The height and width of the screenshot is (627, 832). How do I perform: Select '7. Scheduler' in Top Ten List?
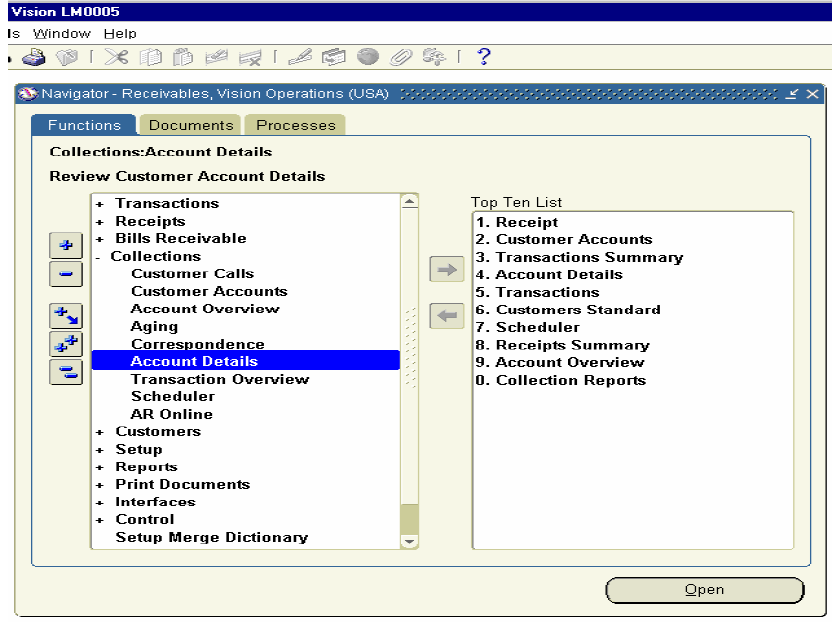pyautogui.click(x=527, y=327)
